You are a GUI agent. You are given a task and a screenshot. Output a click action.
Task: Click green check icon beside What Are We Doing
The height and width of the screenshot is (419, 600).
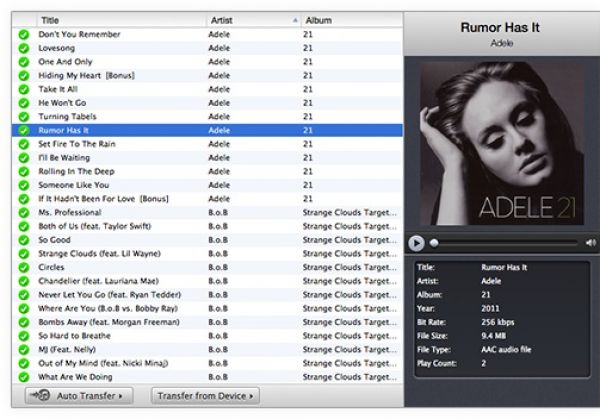click(24, 377)
